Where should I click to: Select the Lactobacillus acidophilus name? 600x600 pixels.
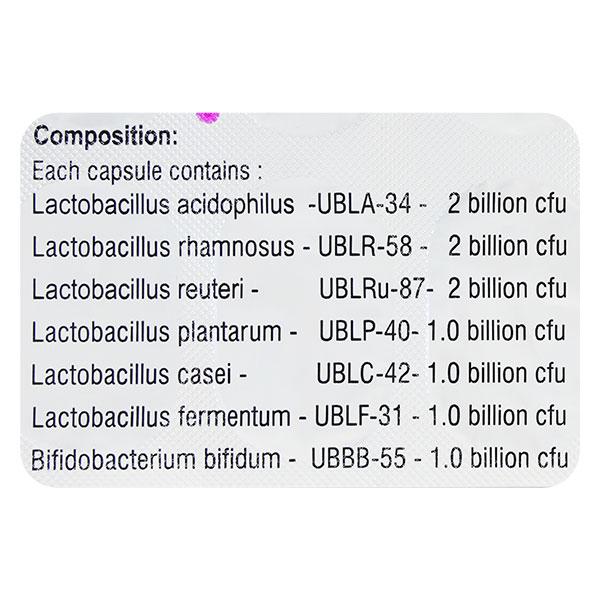tap(162, 205)
